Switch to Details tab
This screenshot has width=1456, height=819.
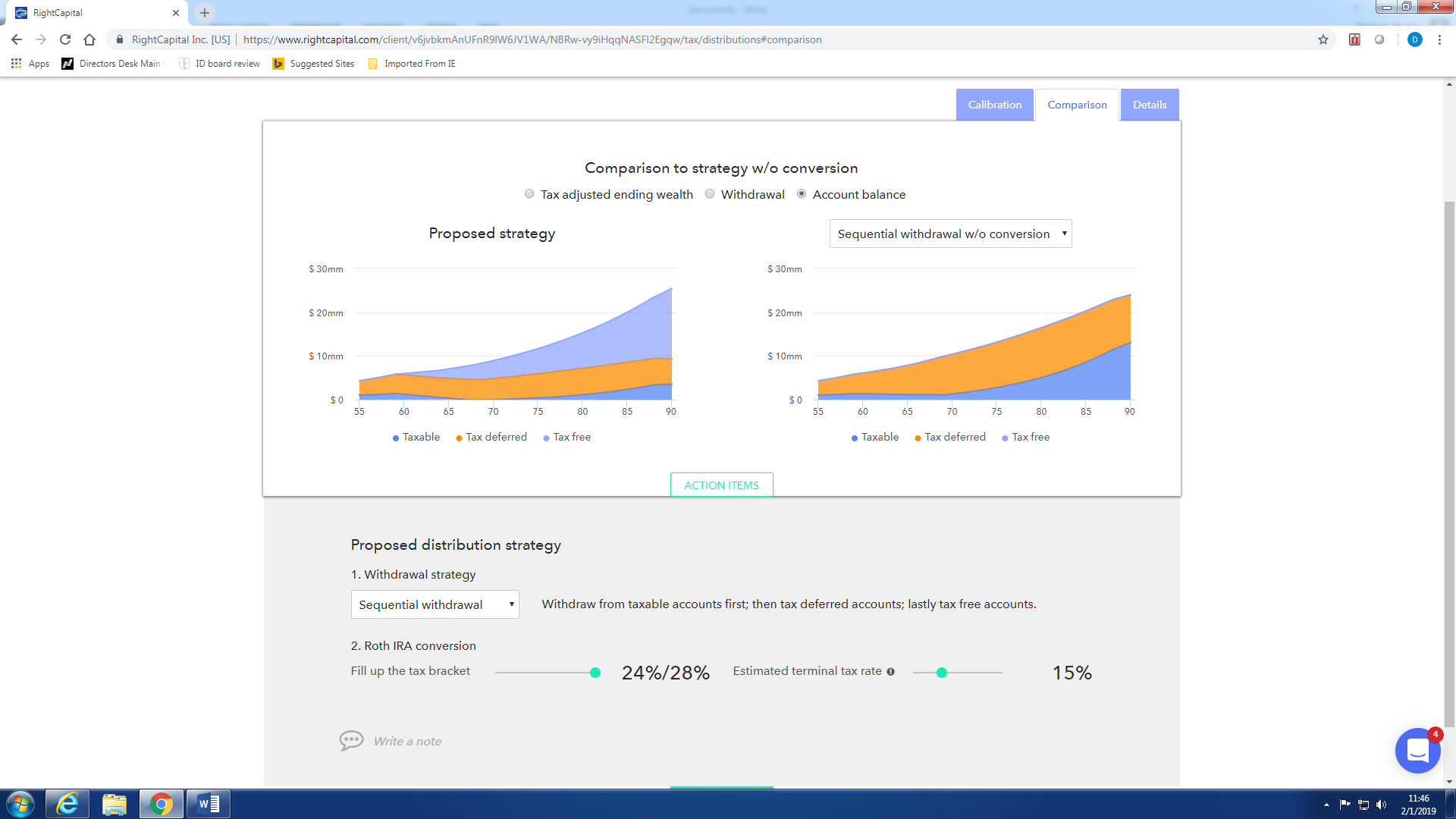pyautogui.click(x=1149, y=104)
